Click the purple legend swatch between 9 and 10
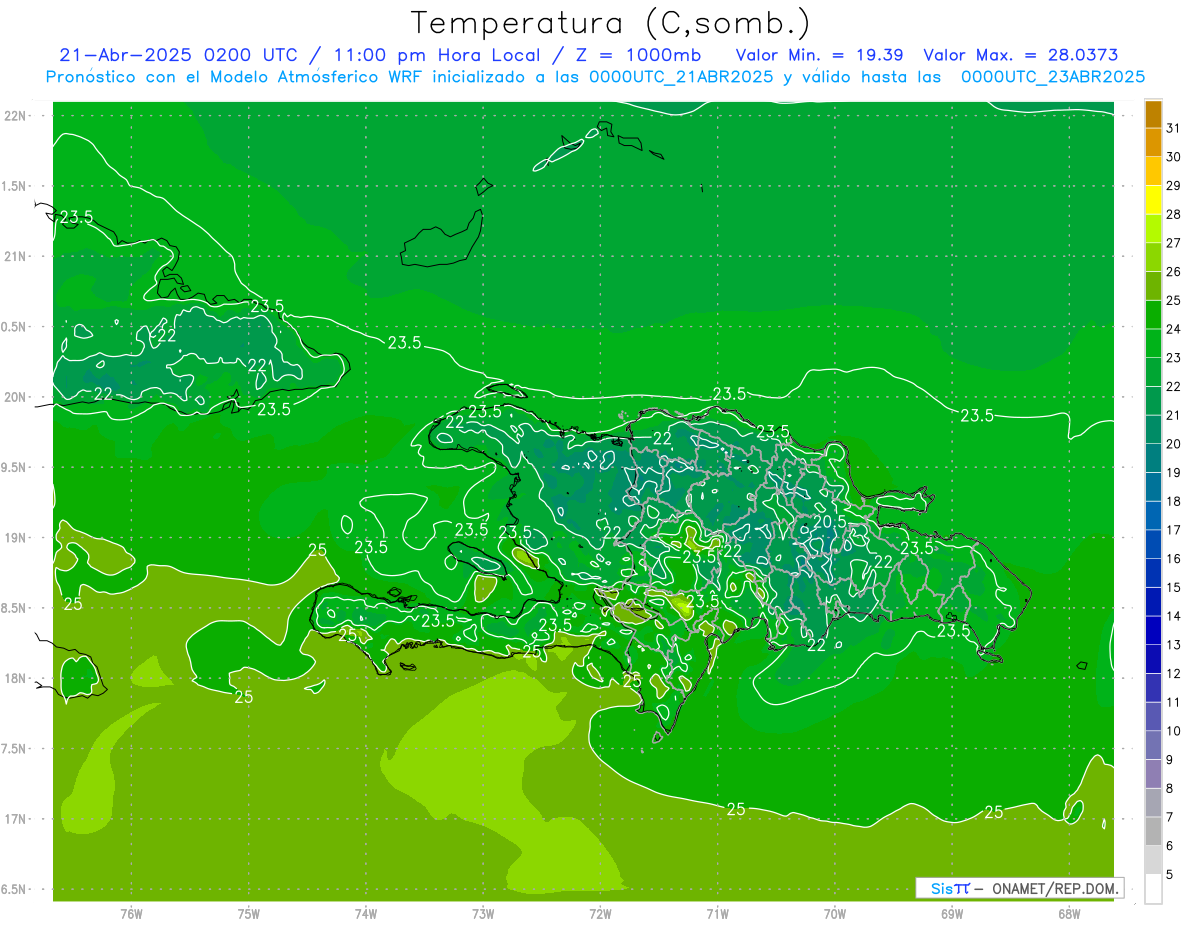1200x927 pixels. [1153, 746]
